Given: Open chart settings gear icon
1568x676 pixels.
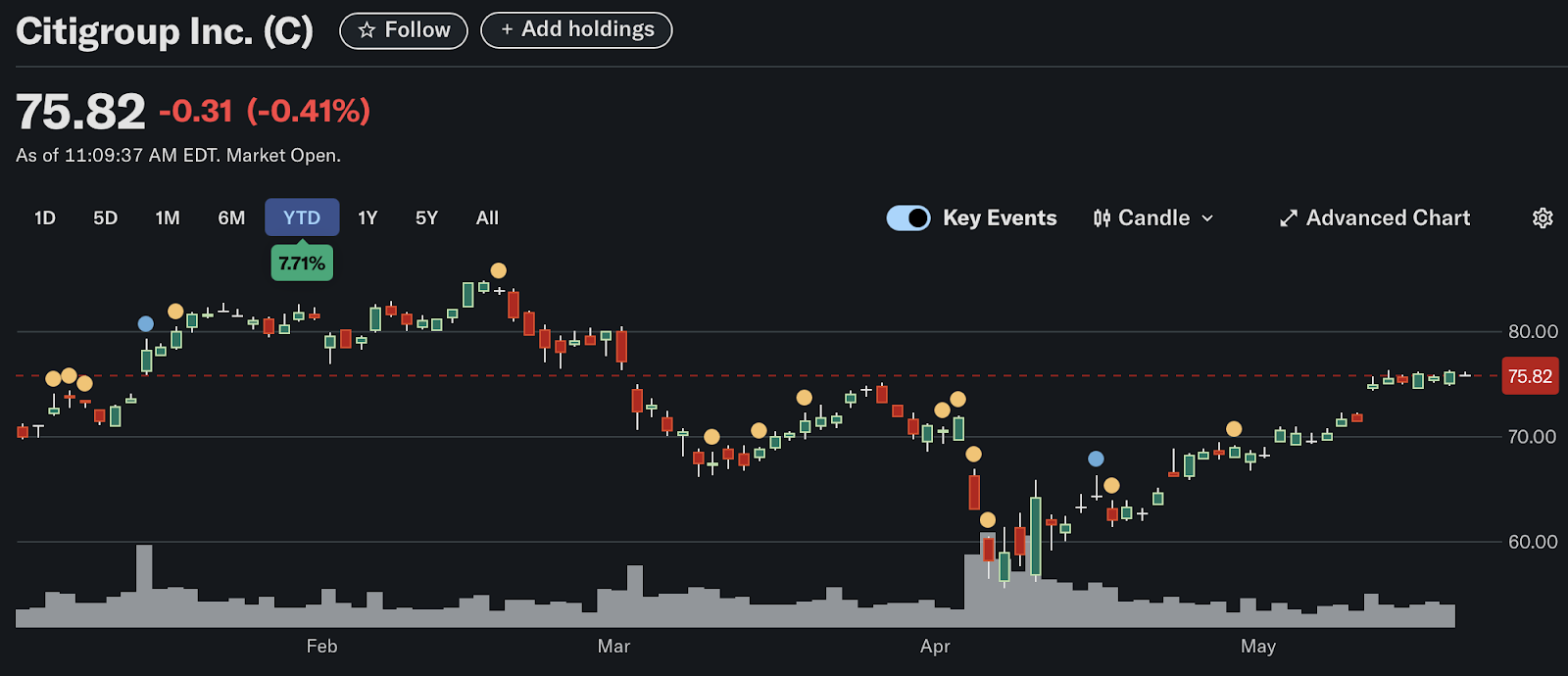Looking at the screenshot, I should (x=1543, y=217).
